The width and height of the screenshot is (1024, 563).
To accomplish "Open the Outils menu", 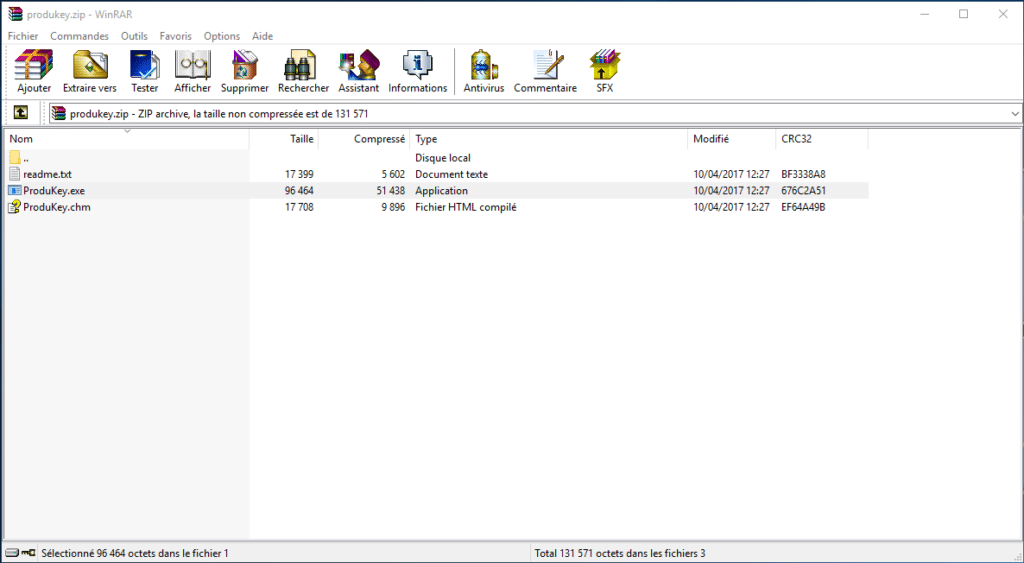I will (x=135, y=36).
